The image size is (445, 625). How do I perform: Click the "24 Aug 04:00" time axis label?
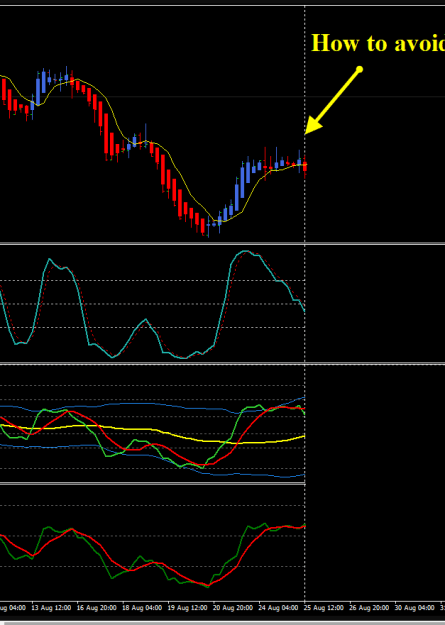click(x=279, y=608)
